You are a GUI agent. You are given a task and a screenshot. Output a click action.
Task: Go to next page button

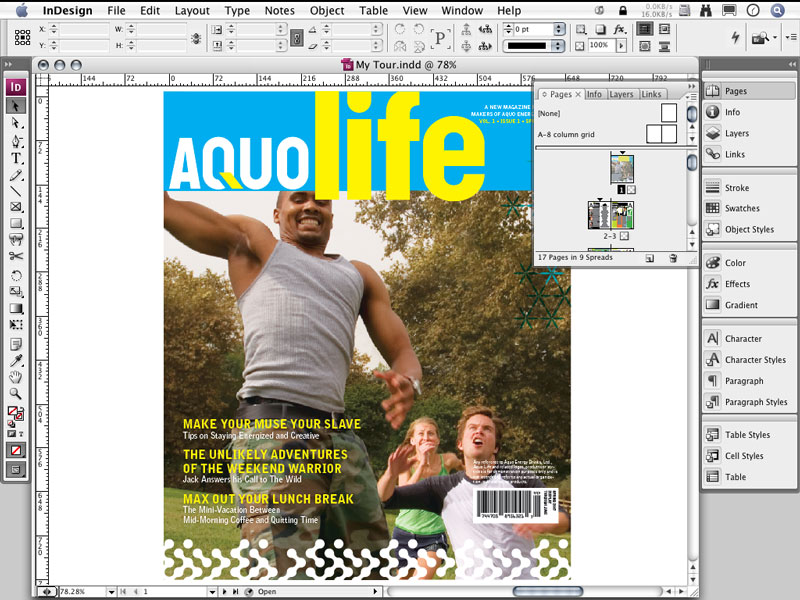pos(225,592)
